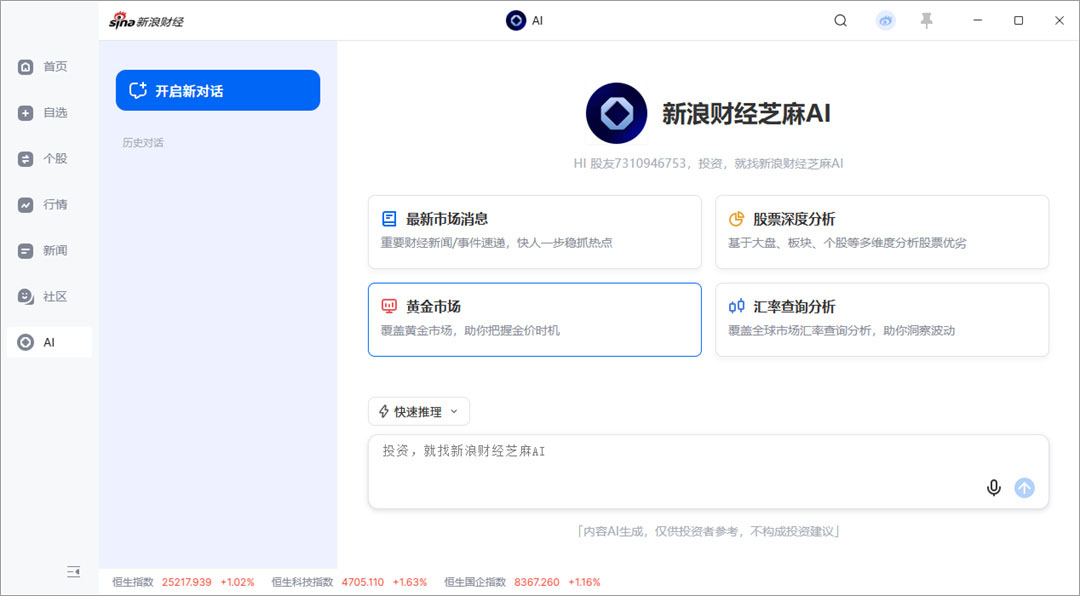Click the lightning bolt reasoning icon
1080x596 pixels.
click(x=384, y=411)
